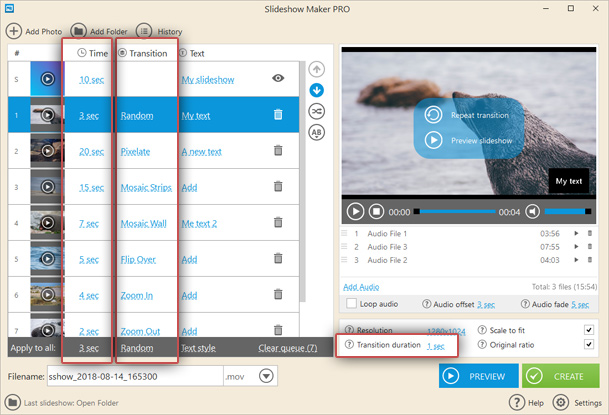Play Audio File 3
609x415 pixels.
(576, 247)
